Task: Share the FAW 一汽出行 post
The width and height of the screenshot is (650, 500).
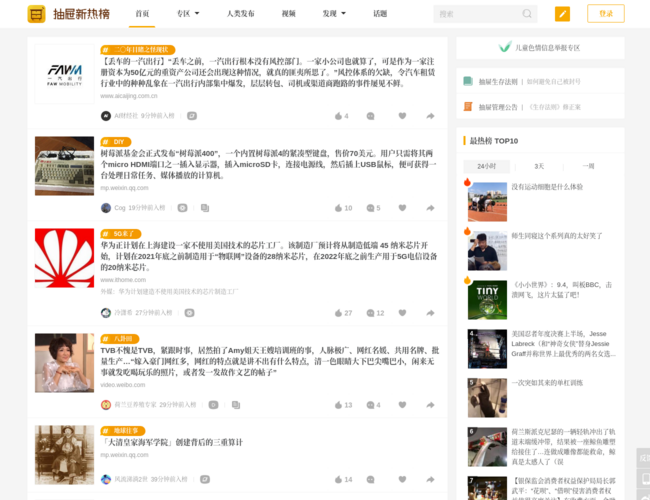Action: (x=430, y=116)
